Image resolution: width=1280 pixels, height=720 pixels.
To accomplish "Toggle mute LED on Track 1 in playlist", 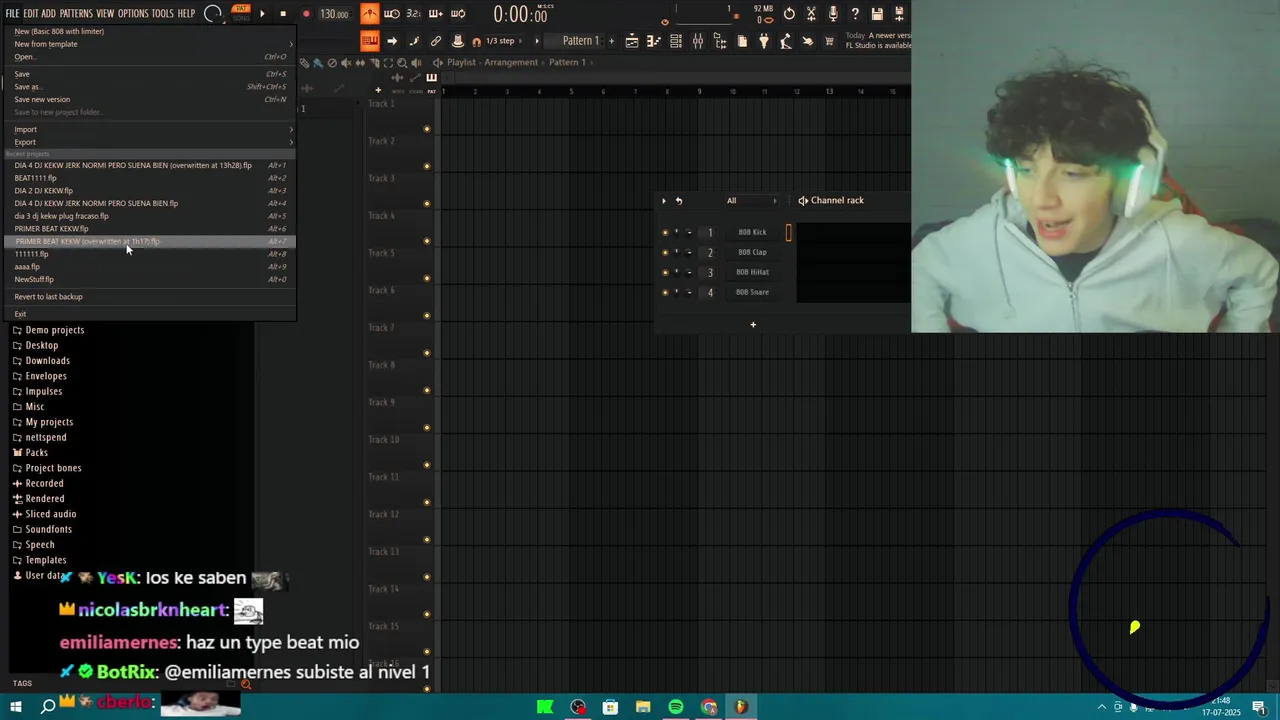I will pyautogui.click(x=427, y=129).
